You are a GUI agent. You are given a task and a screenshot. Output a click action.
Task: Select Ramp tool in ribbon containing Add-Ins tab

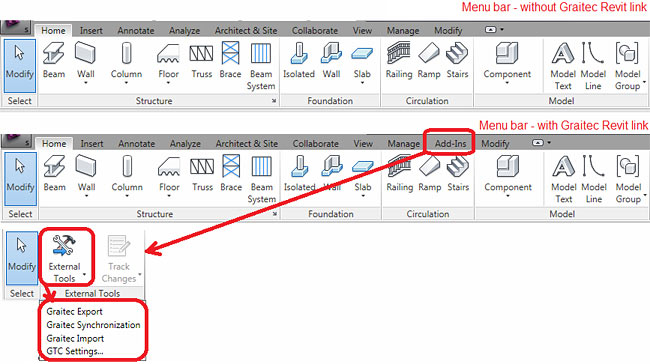click(429, 173)
